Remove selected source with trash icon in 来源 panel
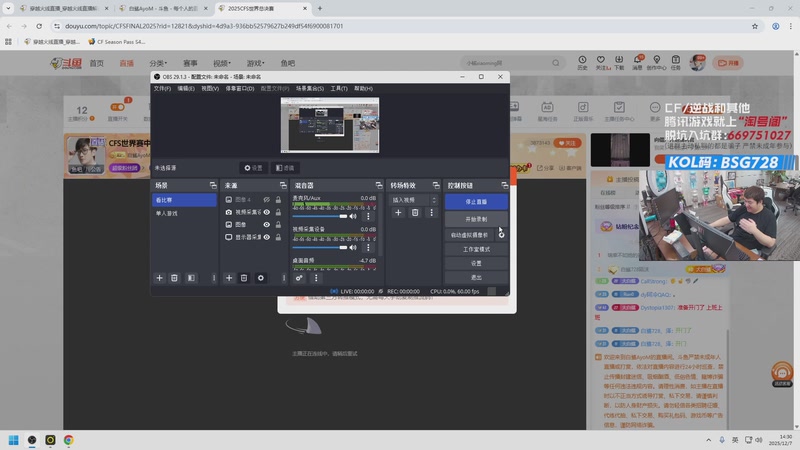The image size is (800, 450). tap(244, 278)
